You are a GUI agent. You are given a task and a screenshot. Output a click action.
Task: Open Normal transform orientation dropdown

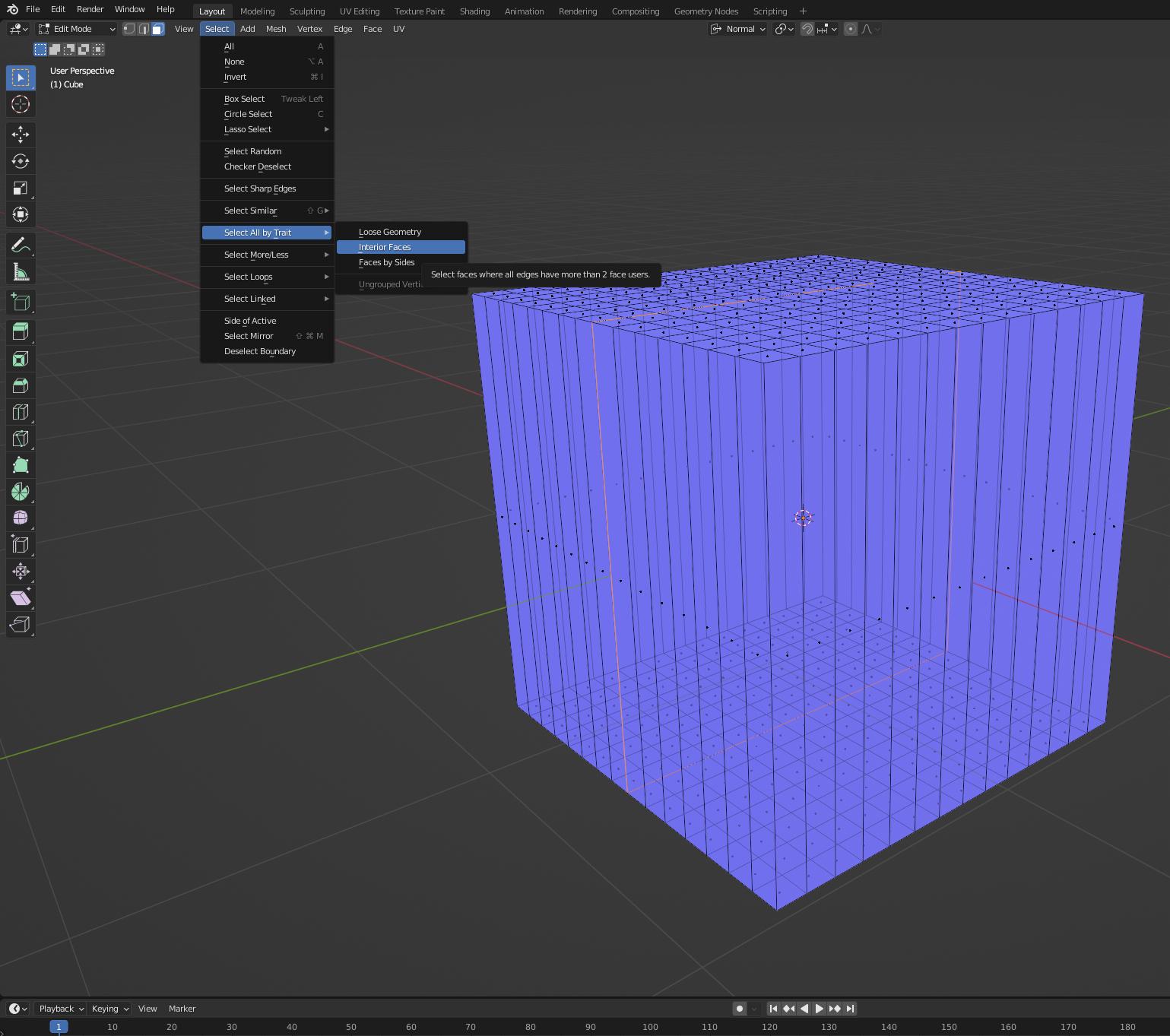pos(737,29)
